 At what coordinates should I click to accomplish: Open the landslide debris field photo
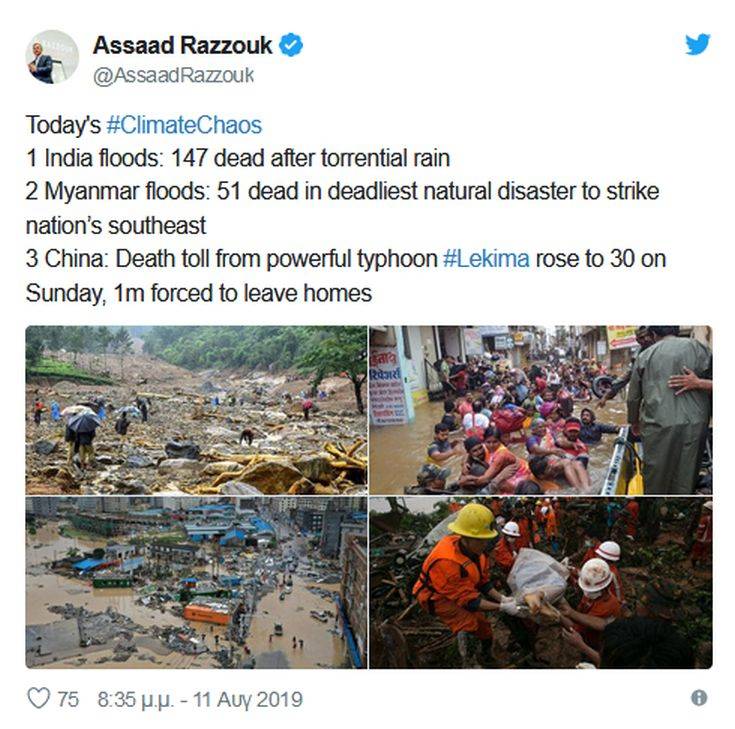(196, 410)
